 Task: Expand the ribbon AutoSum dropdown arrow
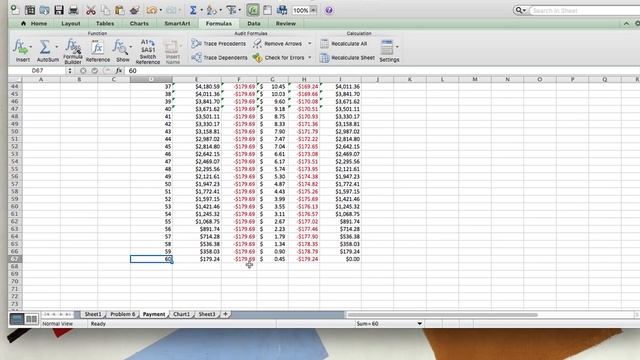tap(56, 47)
